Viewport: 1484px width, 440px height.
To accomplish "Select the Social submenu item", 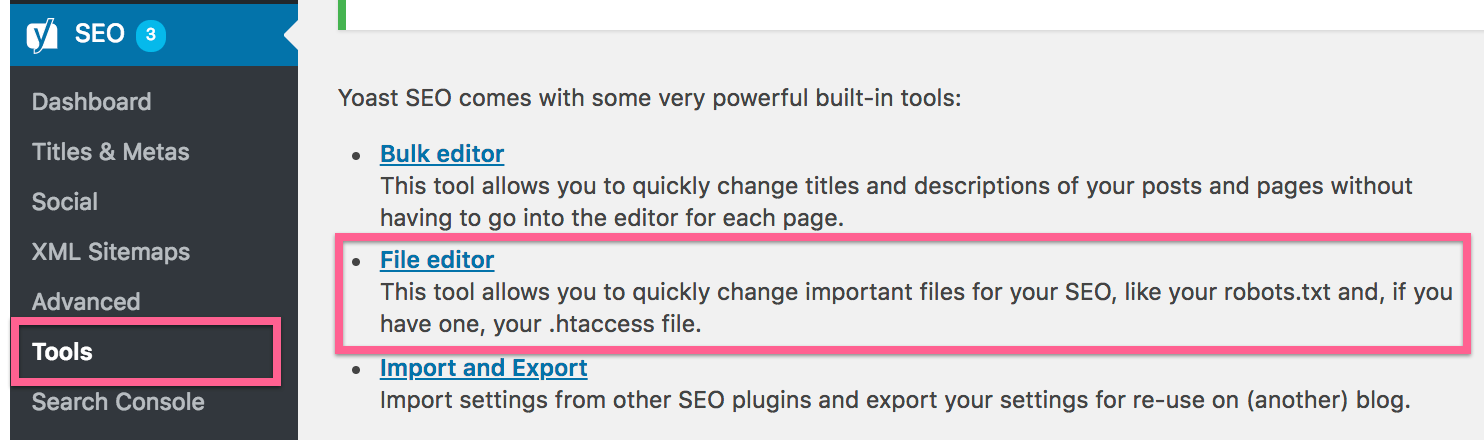I will click(65, 202).
